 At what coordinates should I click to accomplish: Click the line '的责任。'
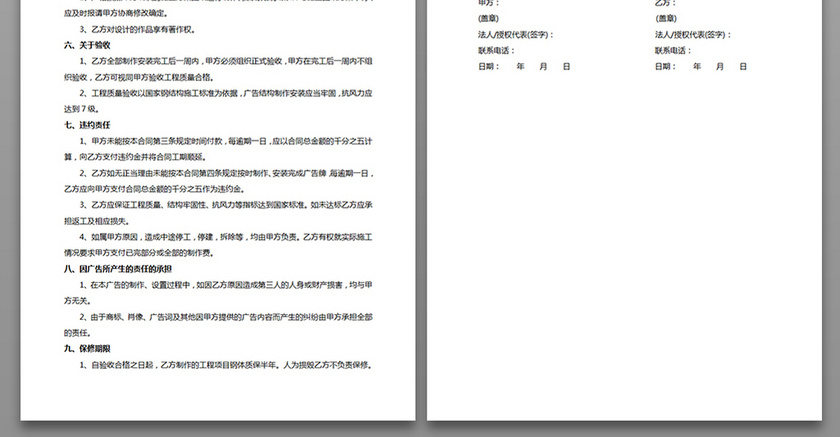coord(78,333)
